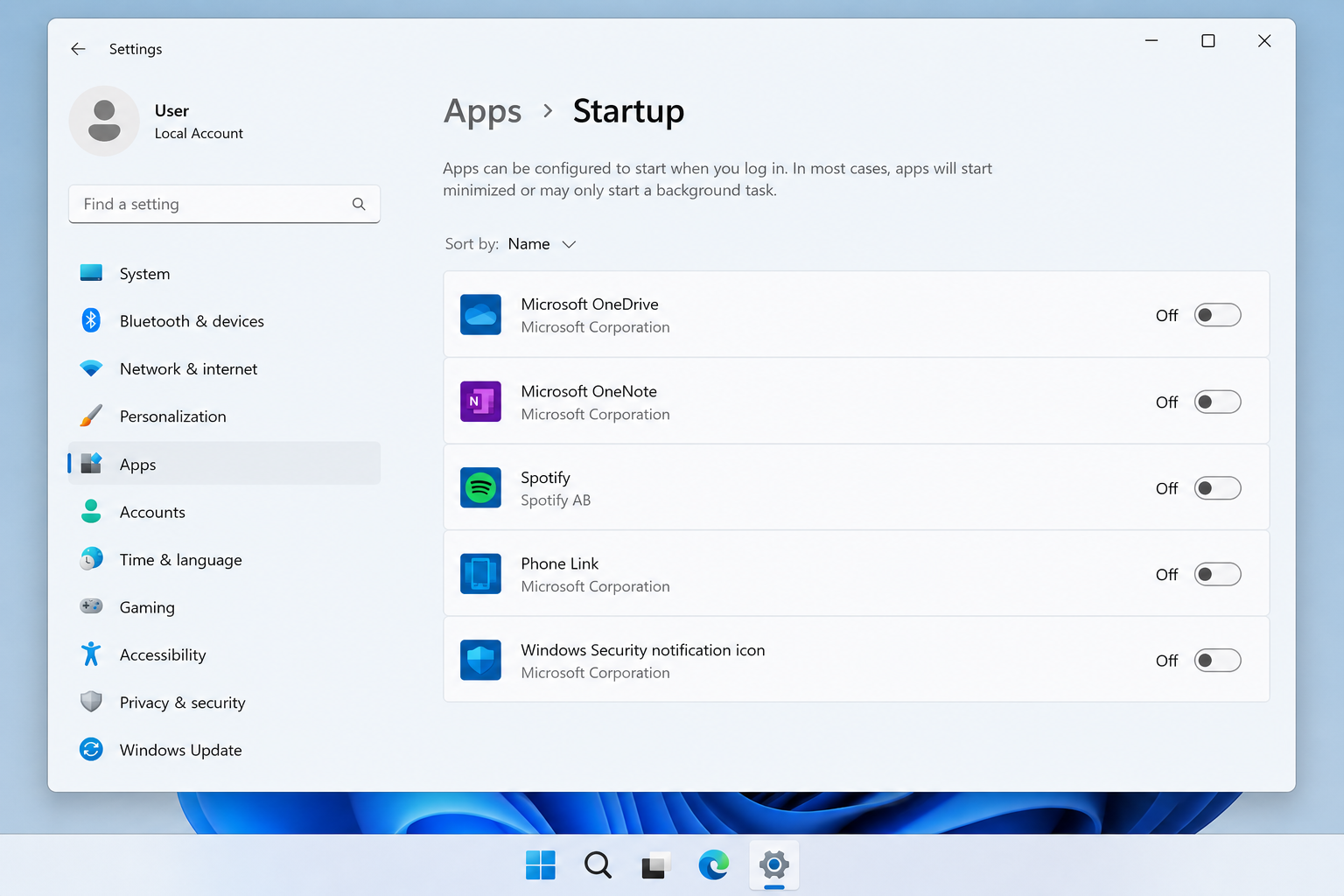Click the Personalization paintbrush icon
Screen dimensions: 1344x896
coord(91,416)
